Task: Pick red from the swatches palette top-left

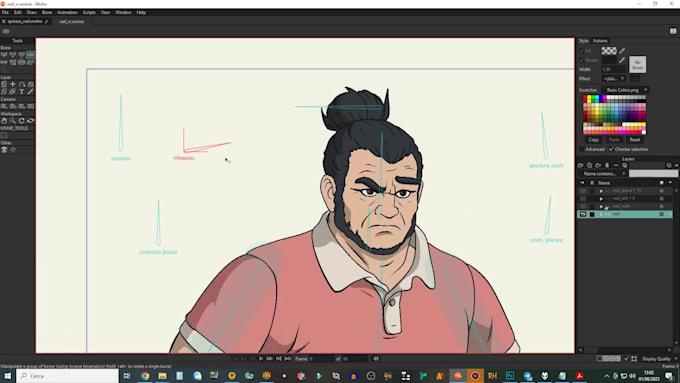Action: tap(585, 98)
